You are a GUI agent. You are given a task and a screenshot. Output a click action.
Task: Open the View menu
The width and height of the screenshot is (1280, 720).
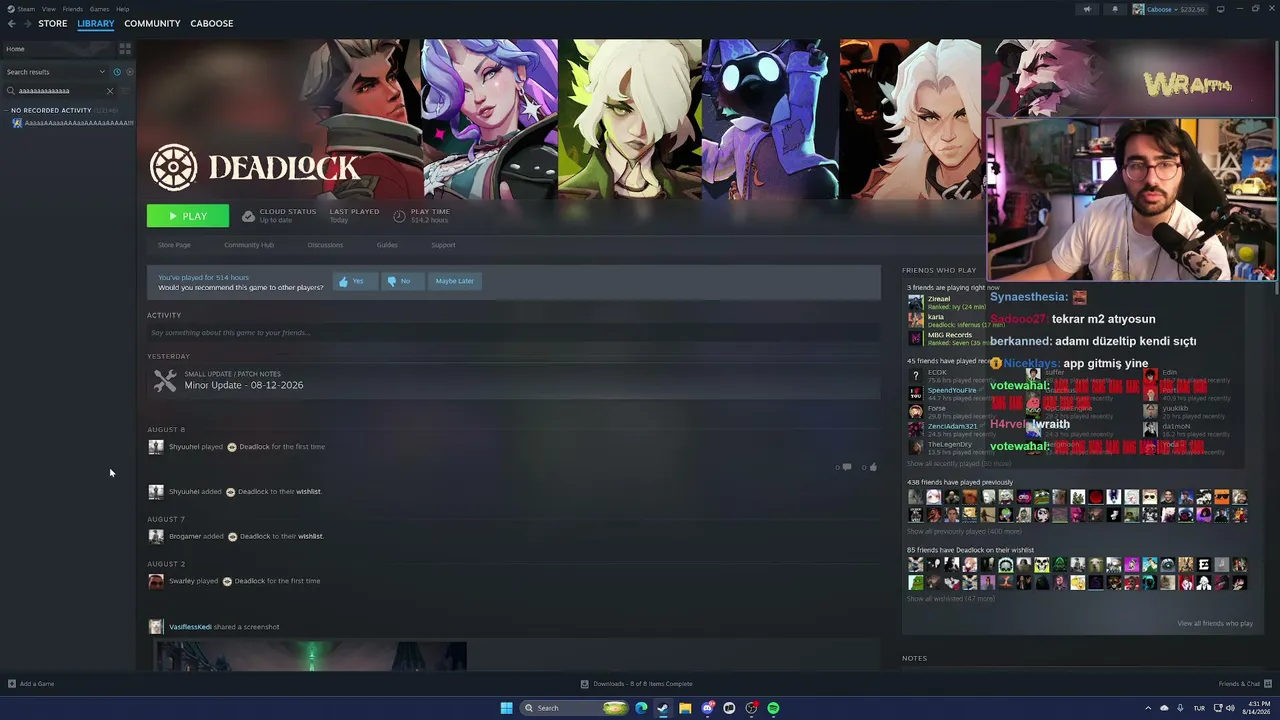pyautogui.click(x=48, y=9)
